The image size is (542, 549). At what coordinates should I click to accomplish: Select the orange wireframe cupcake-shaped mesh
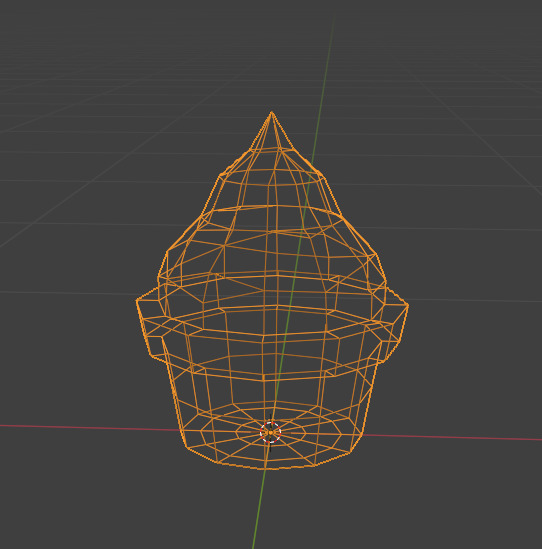[x=272, y=290]
